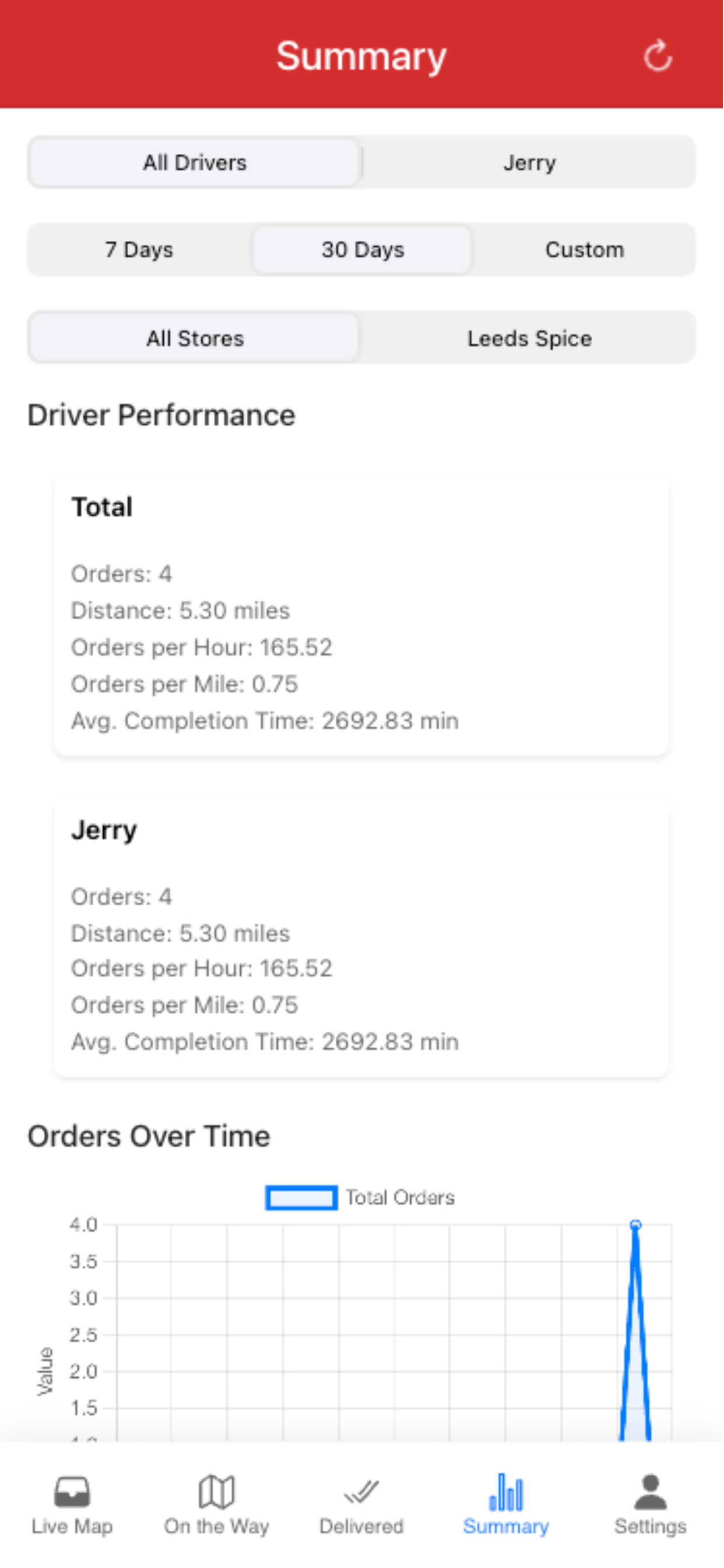724x1568 pixels.
Task: Tap the refresh icon in the header
Action: point(658,57)
